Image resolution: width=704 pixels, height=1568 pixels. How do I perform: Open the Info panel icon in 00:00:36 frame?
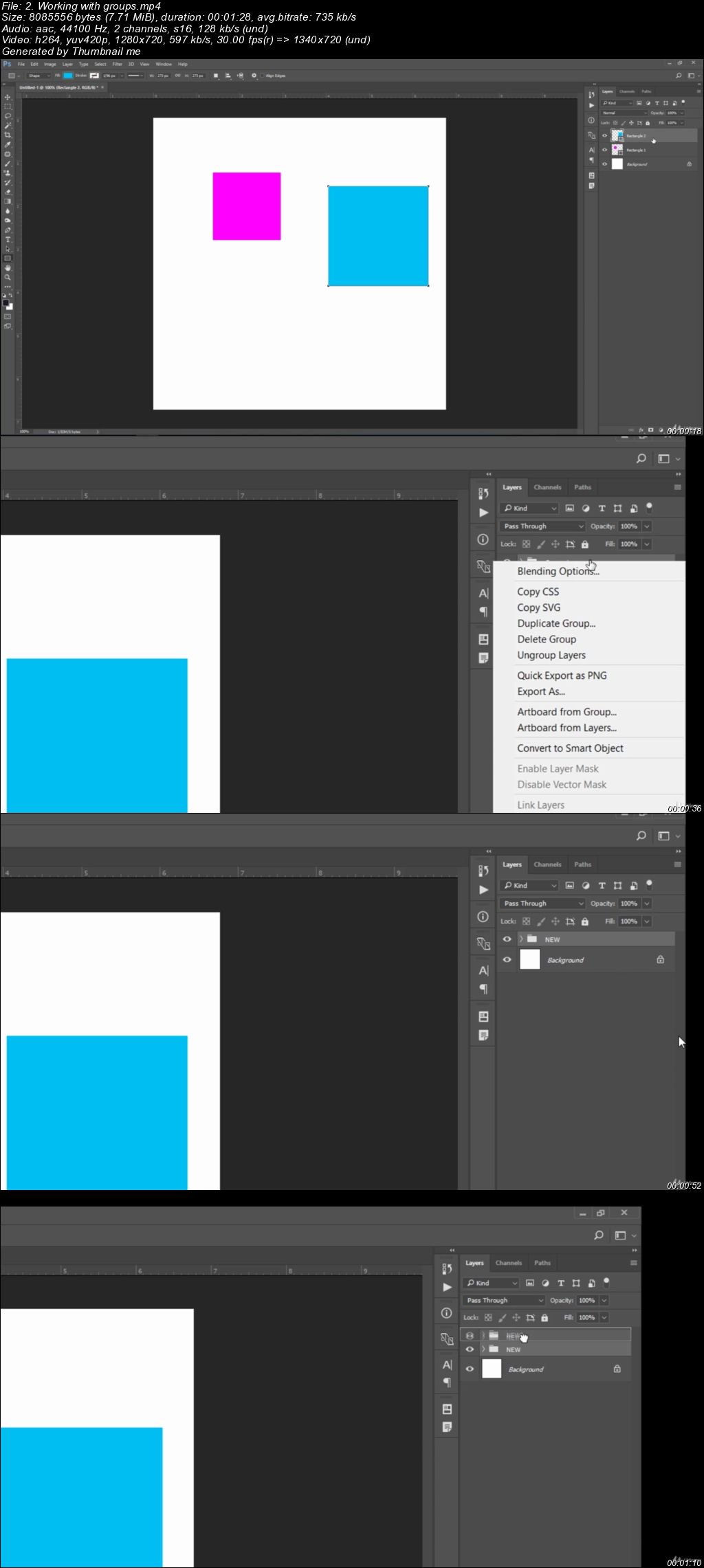click(483, 539)
